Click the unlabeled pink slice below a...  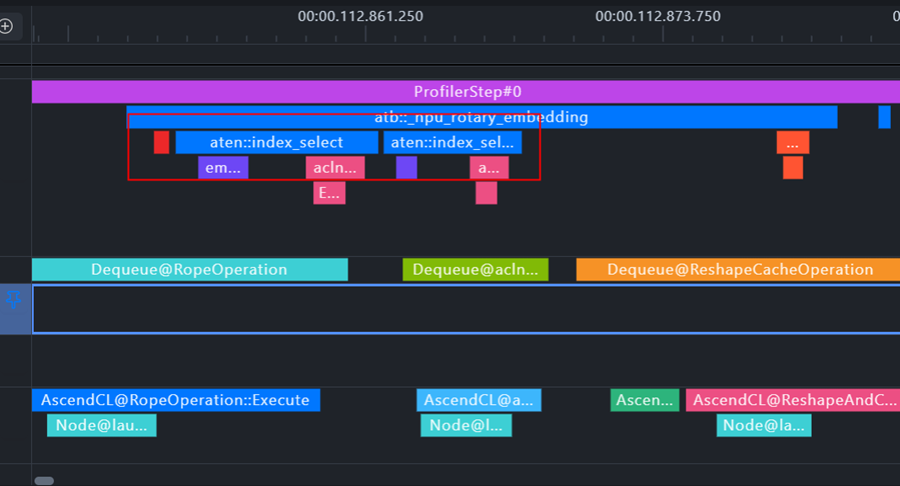(486, 193)
